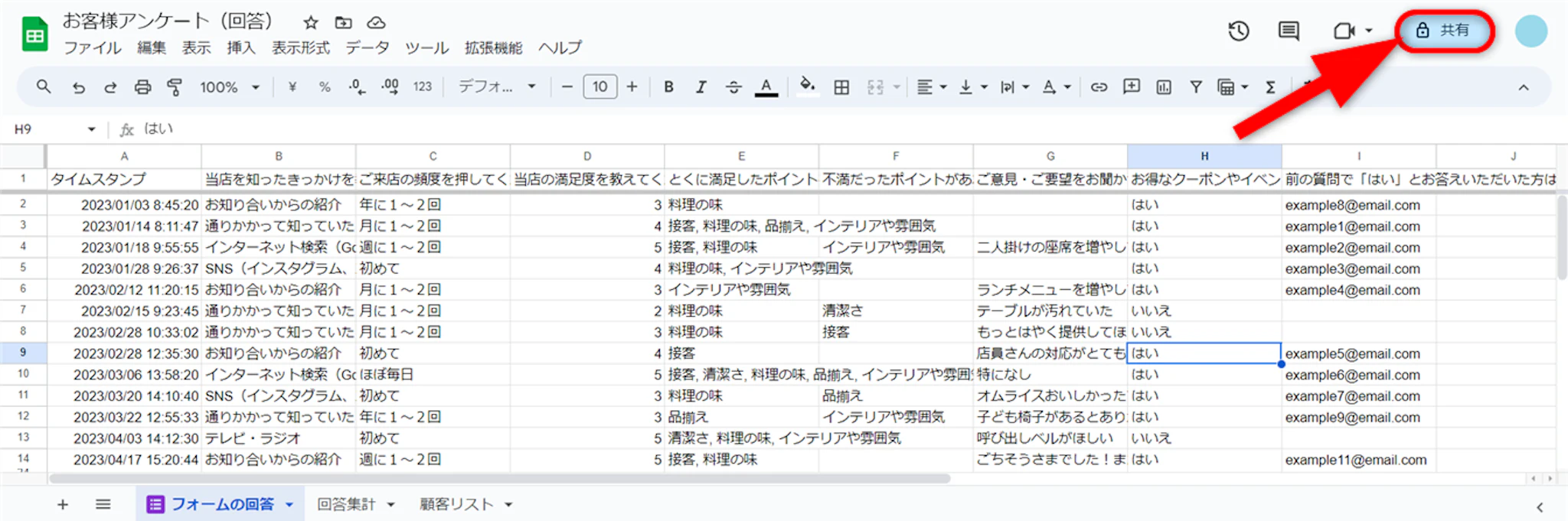Toggle bold formatting

(x=668, y=87)
